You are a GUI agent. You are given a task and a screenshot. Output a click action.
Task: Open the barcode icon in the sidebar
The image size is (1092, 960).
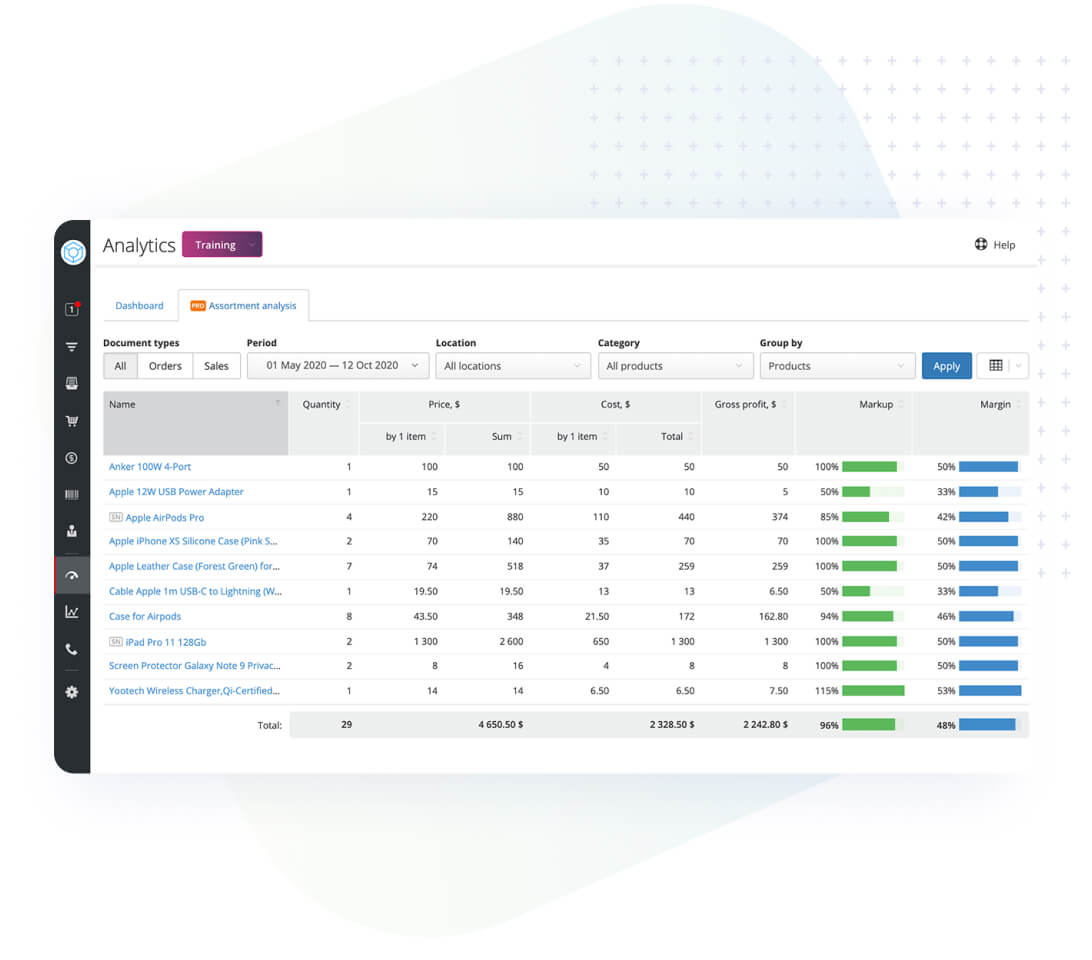[x=72, y=495]
